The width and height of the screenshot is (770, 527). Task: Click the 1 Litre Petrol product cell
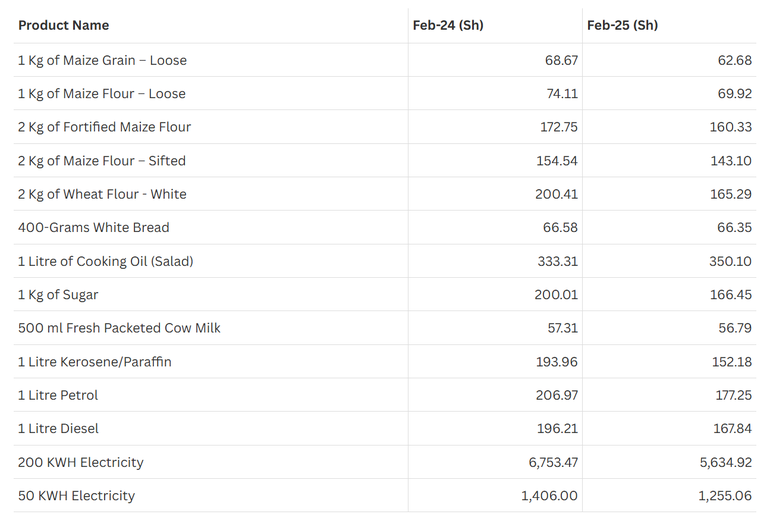58,395
